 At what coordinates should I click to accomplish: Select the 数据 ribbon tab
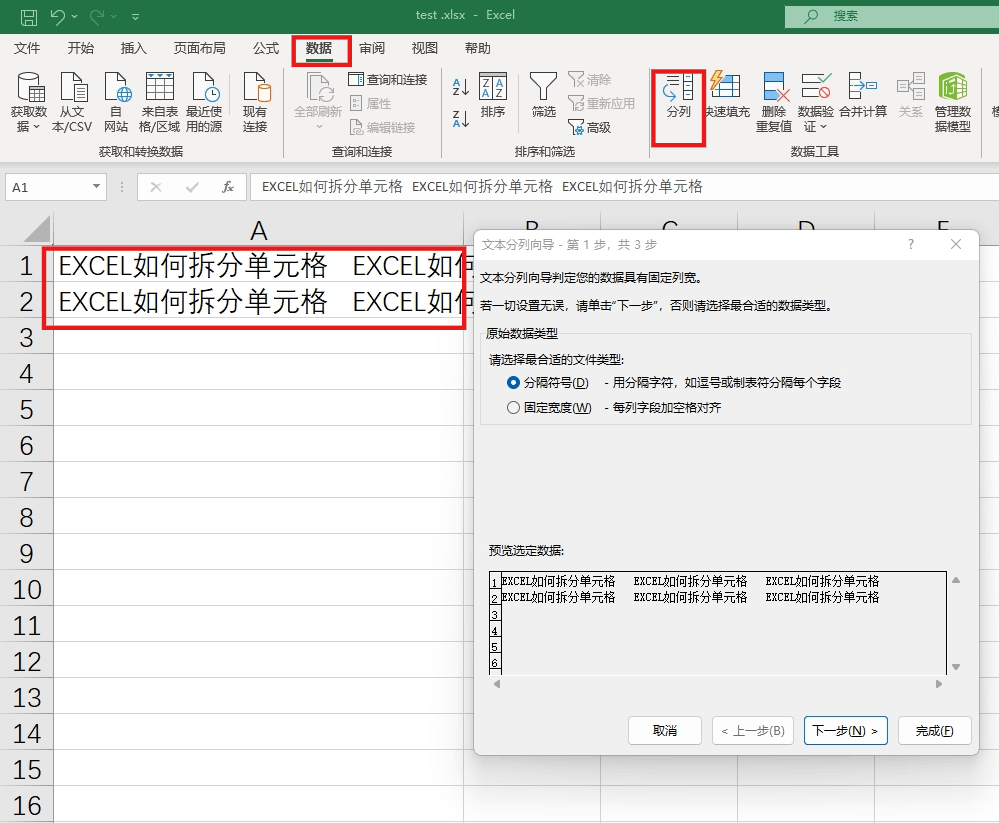point(319,49)
